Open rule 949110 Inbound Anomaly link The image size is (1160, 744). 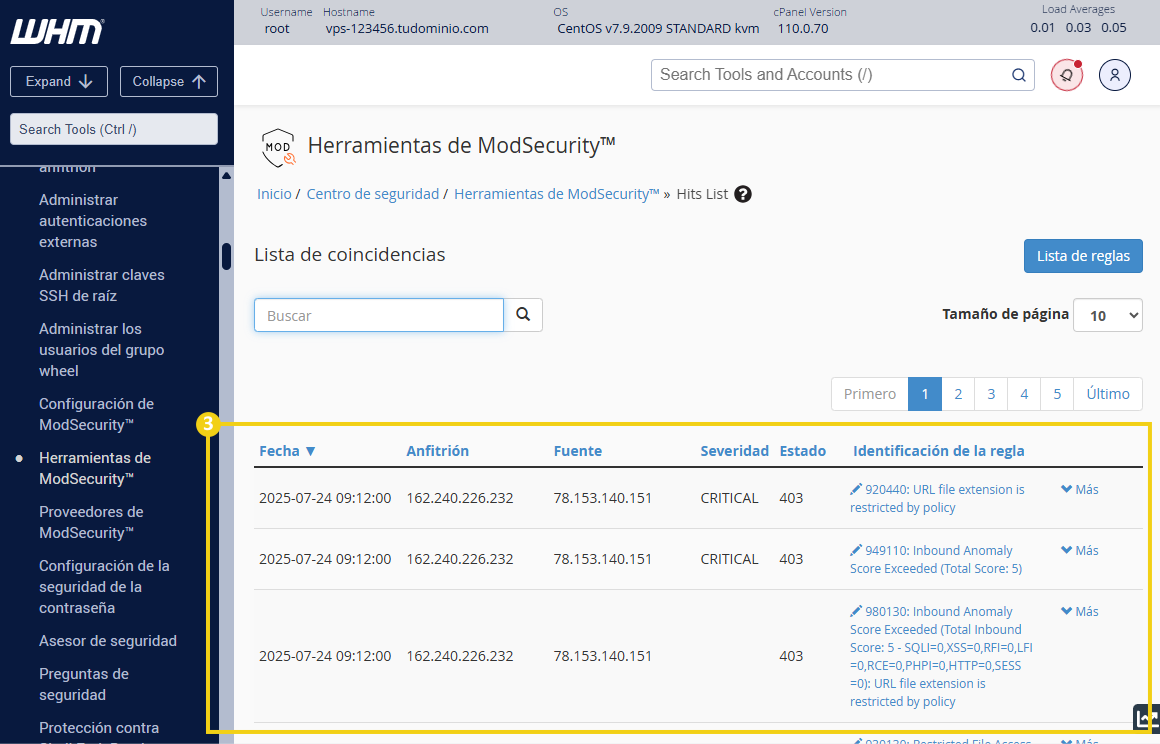pos(936,559)
